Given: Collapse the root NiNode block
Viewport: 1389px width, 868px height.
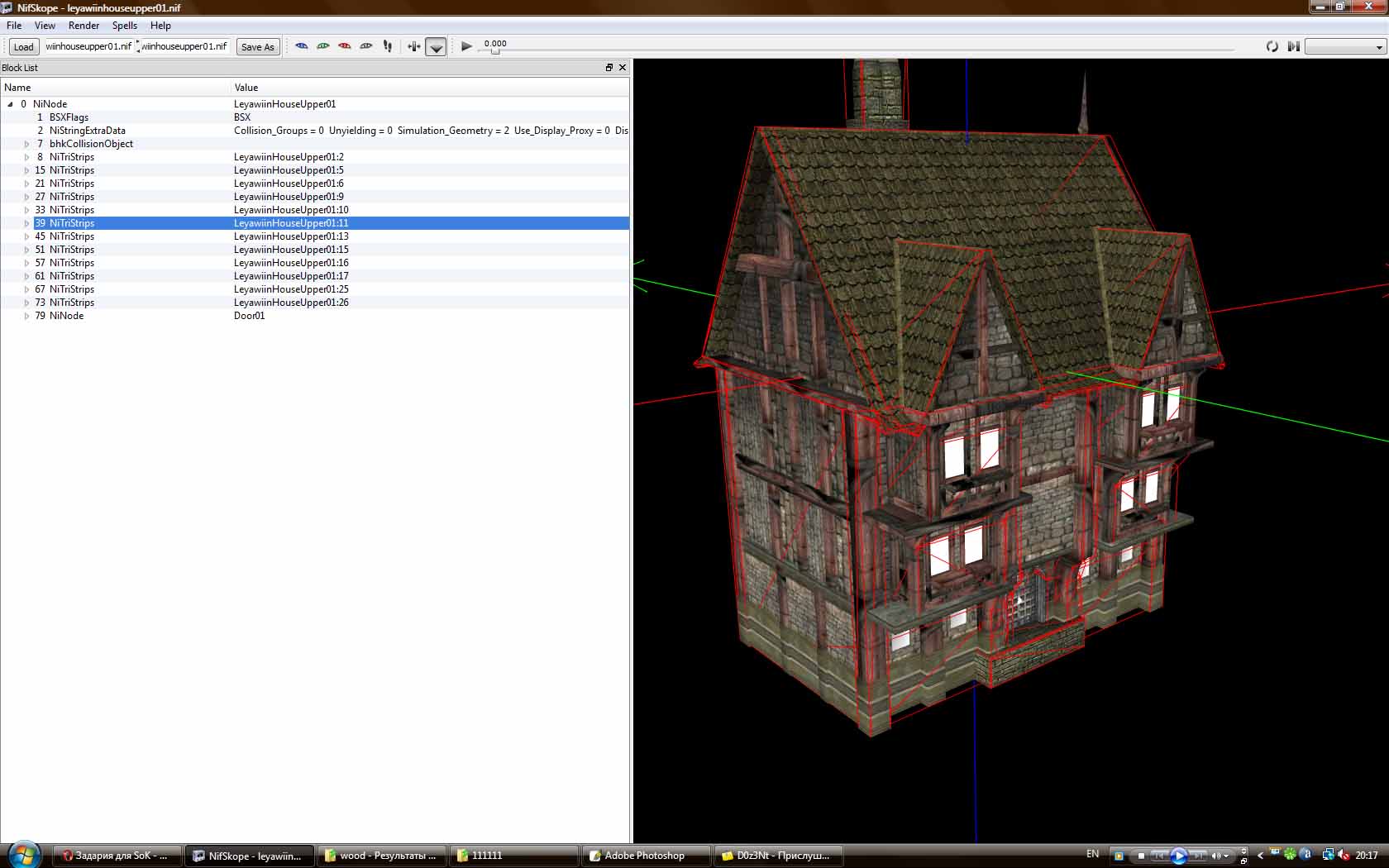Looking at the screenshot, I should coord(10,104).
